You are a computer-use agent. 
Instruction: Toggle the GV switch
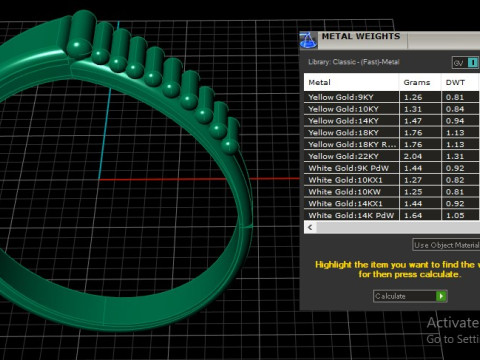coord(466,63)
